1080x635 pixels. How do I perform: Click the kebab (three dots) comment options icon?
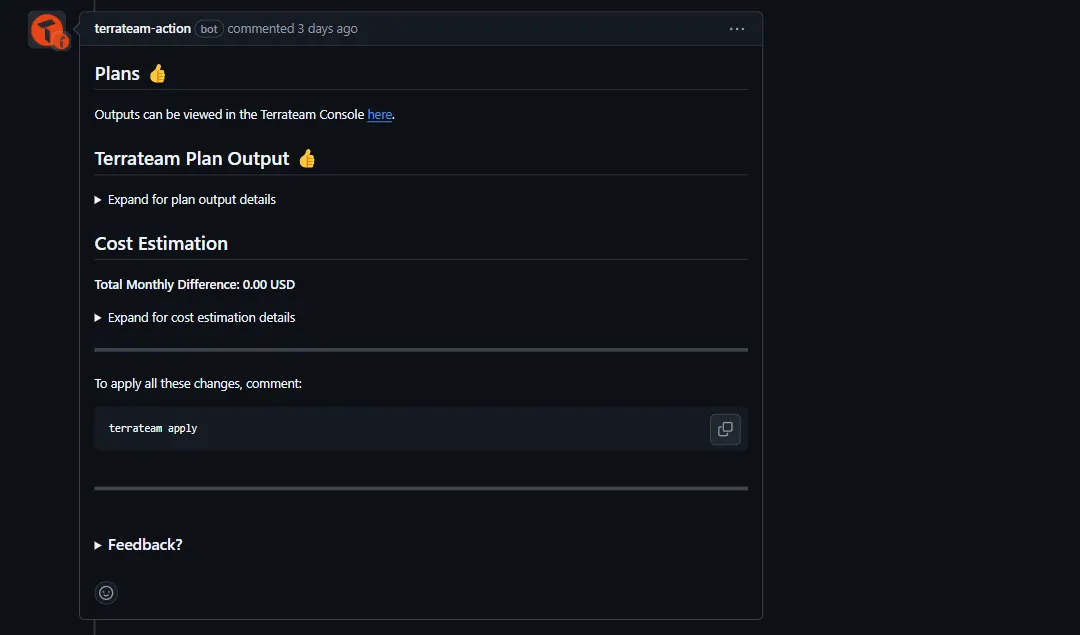point(737,29)
